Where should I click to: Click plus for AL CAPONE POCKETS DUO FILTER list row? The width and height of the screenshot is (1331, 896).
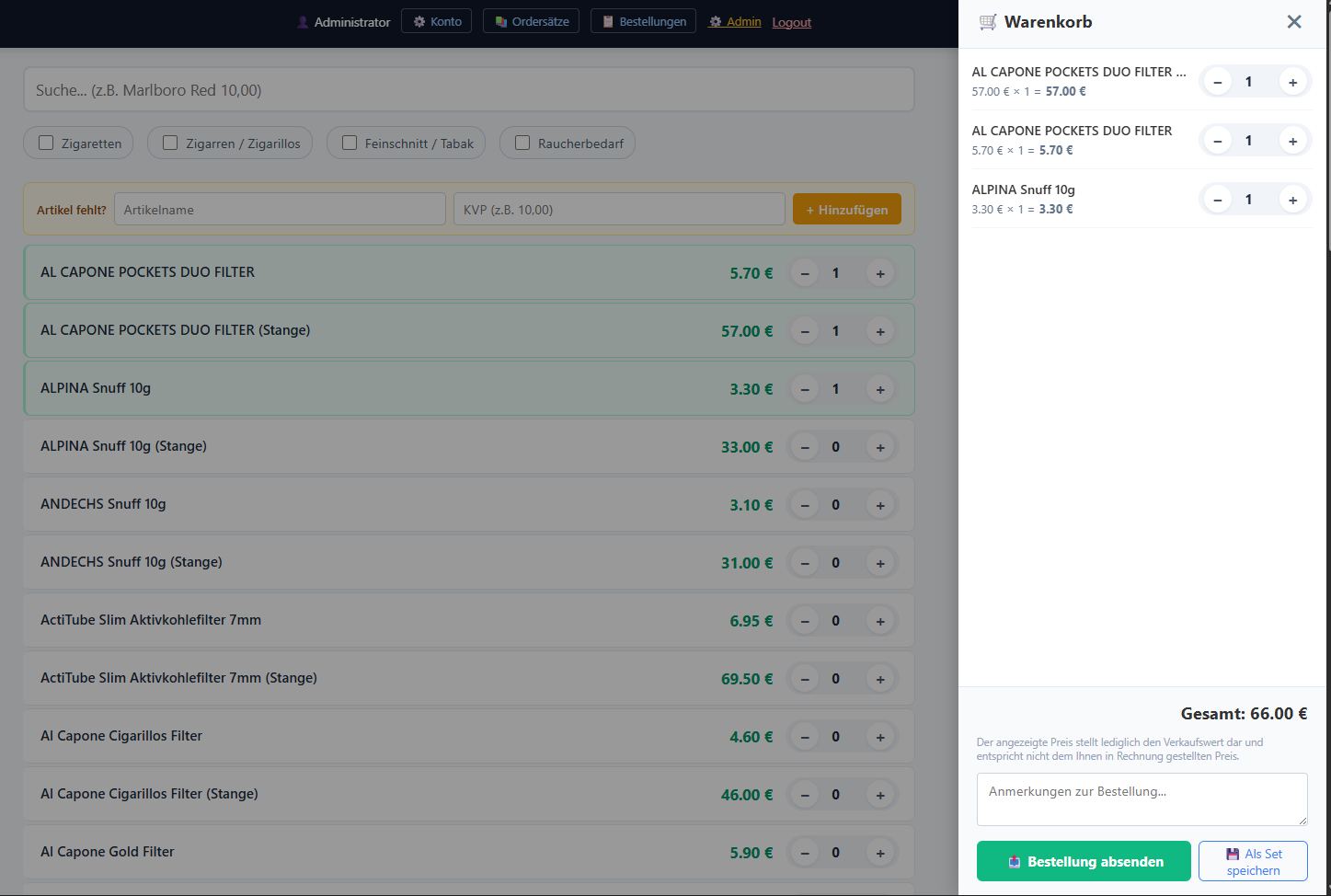[880, 273]
